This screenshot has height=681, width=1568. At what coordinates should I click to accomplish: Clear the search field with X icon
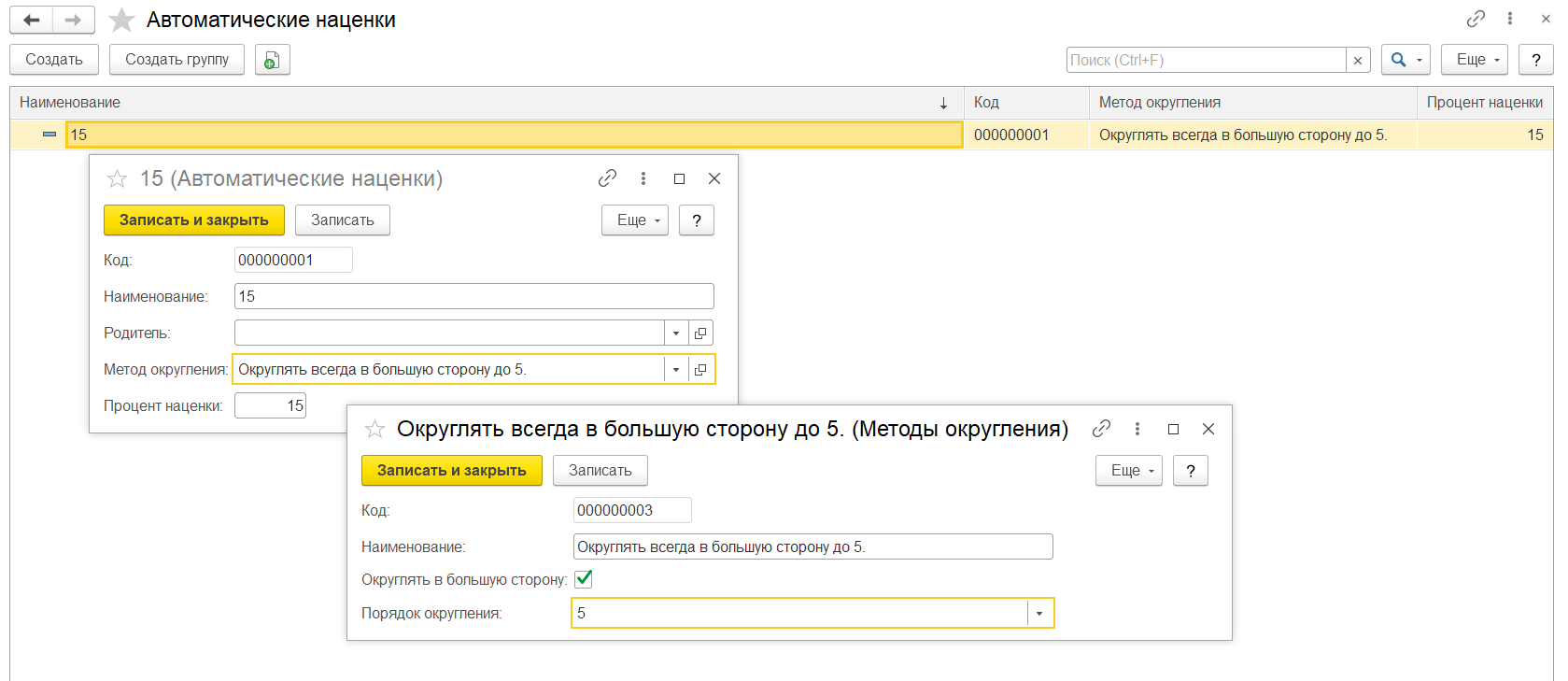coord(1358,60)
